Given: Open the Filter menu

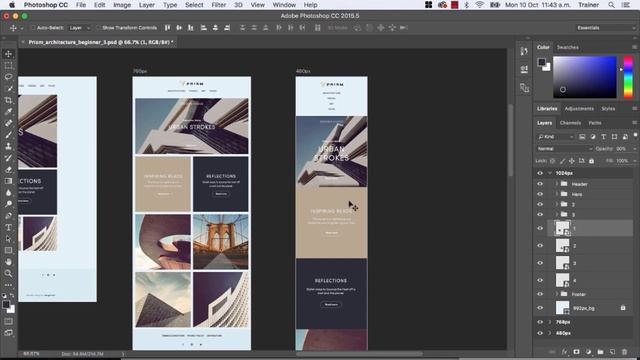Looking at the screenshot, I should coord(219,5).
